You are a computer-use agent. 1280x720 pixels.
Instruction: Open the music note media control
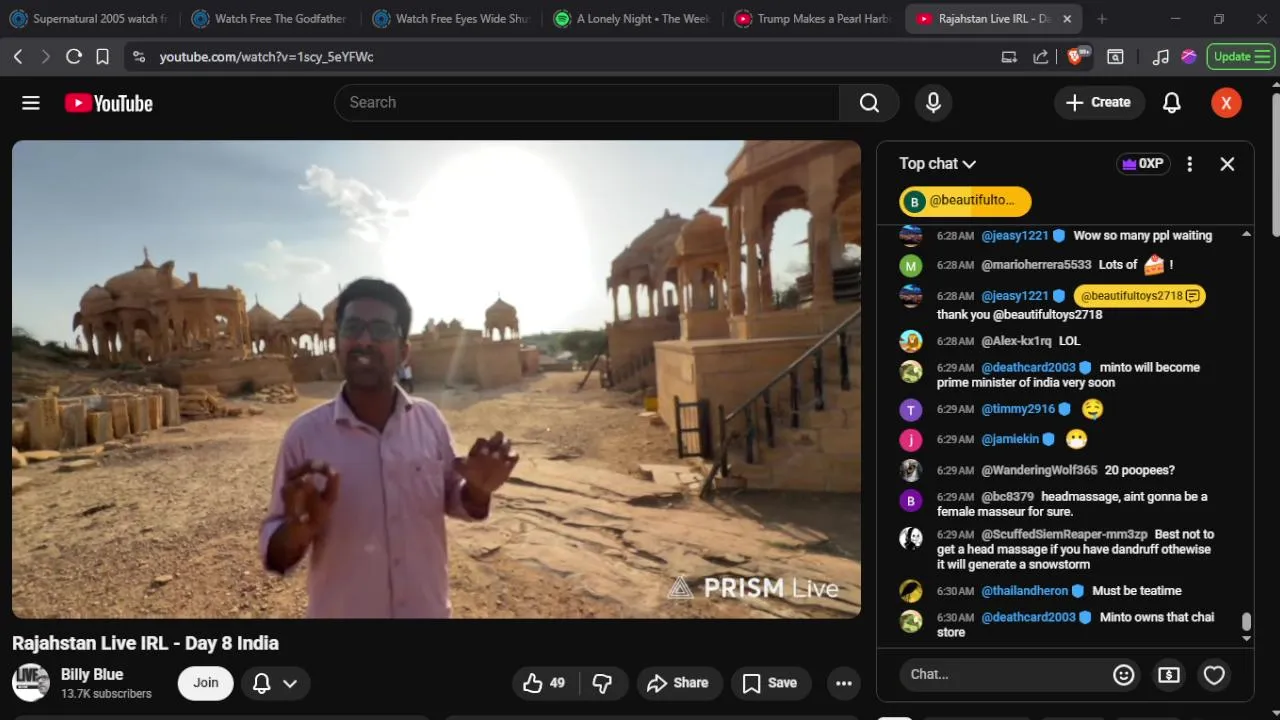[x=1160, y=57]
